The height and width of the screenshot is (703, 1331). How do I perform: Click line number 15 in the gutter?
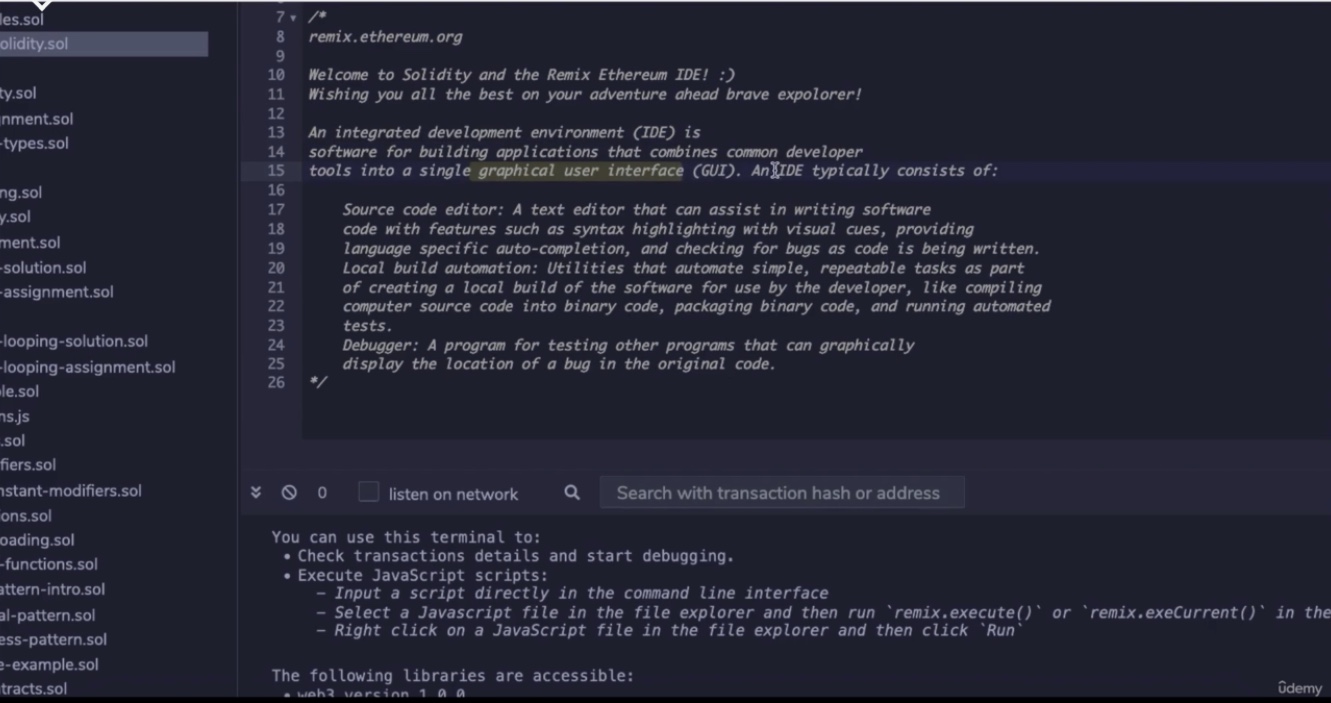pos(276,171)
